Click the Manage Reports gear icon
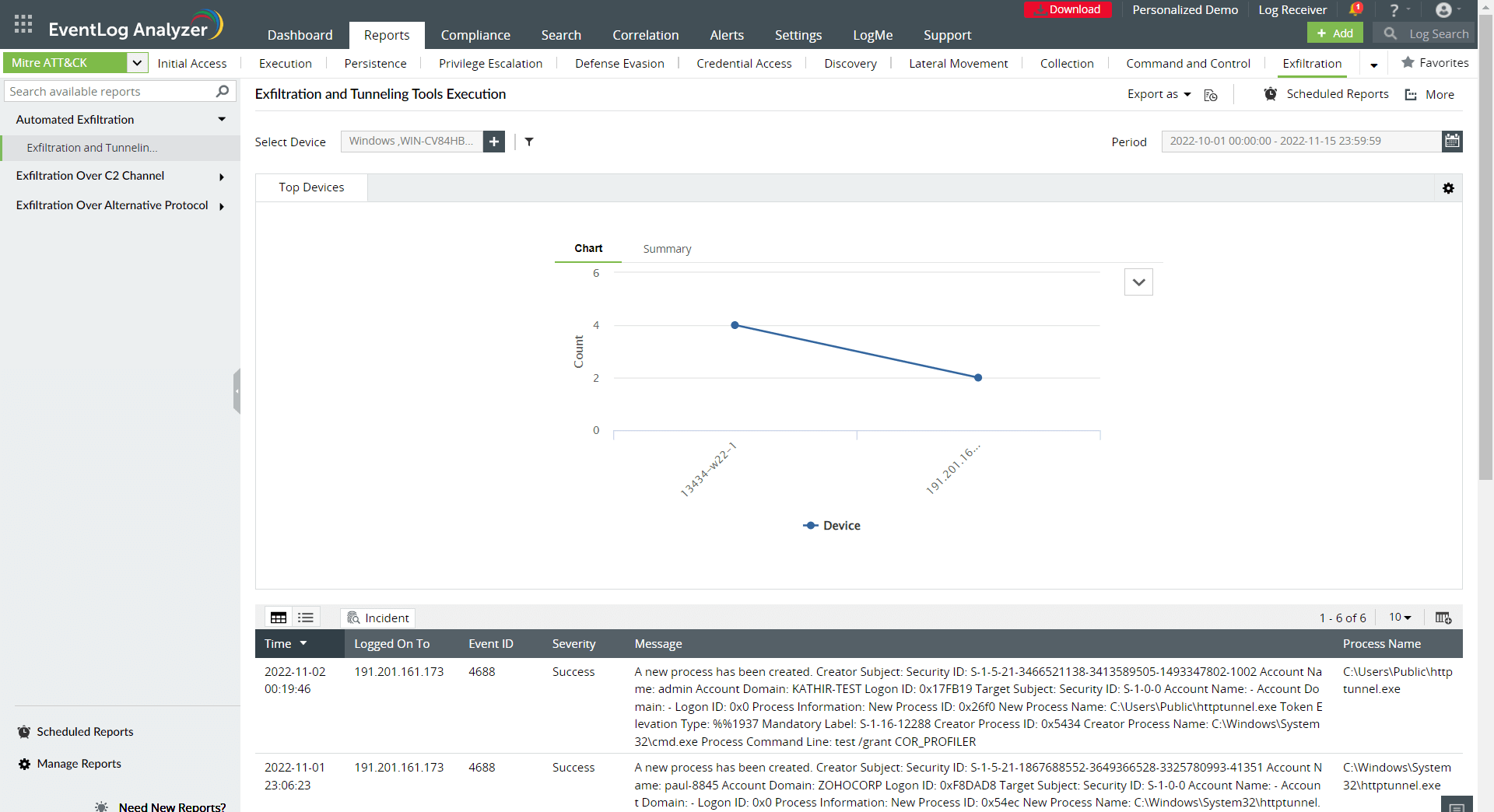Image resolution: width=1494 pixels, height=812 pixels. [24, 764]
